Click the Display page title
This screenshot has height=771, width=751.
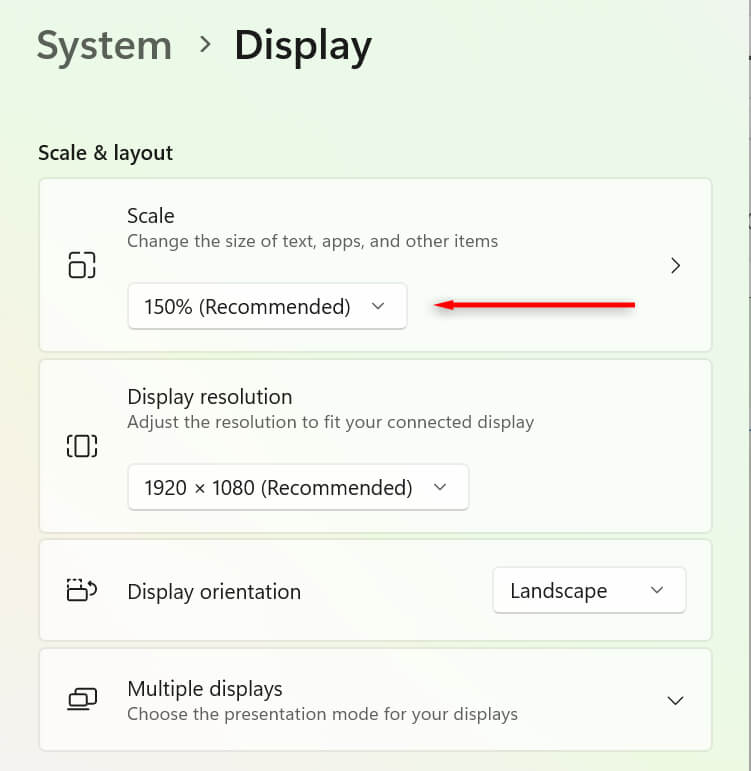(303, 46)
